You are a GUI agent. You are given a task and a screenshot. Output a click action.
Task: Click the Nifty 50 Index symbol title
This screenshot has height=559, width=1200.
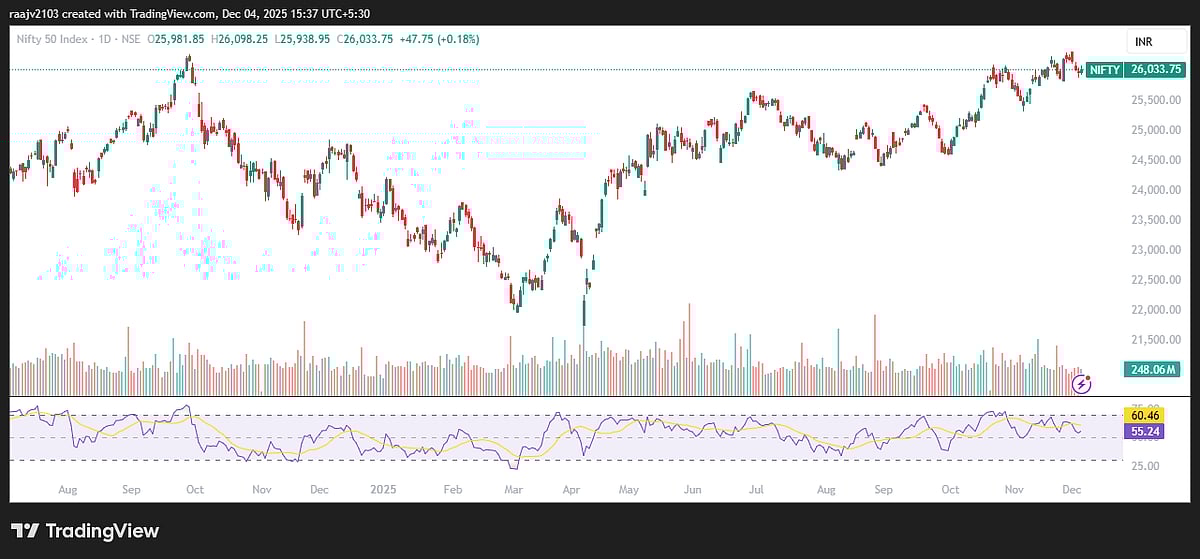[x=52, y=39]
